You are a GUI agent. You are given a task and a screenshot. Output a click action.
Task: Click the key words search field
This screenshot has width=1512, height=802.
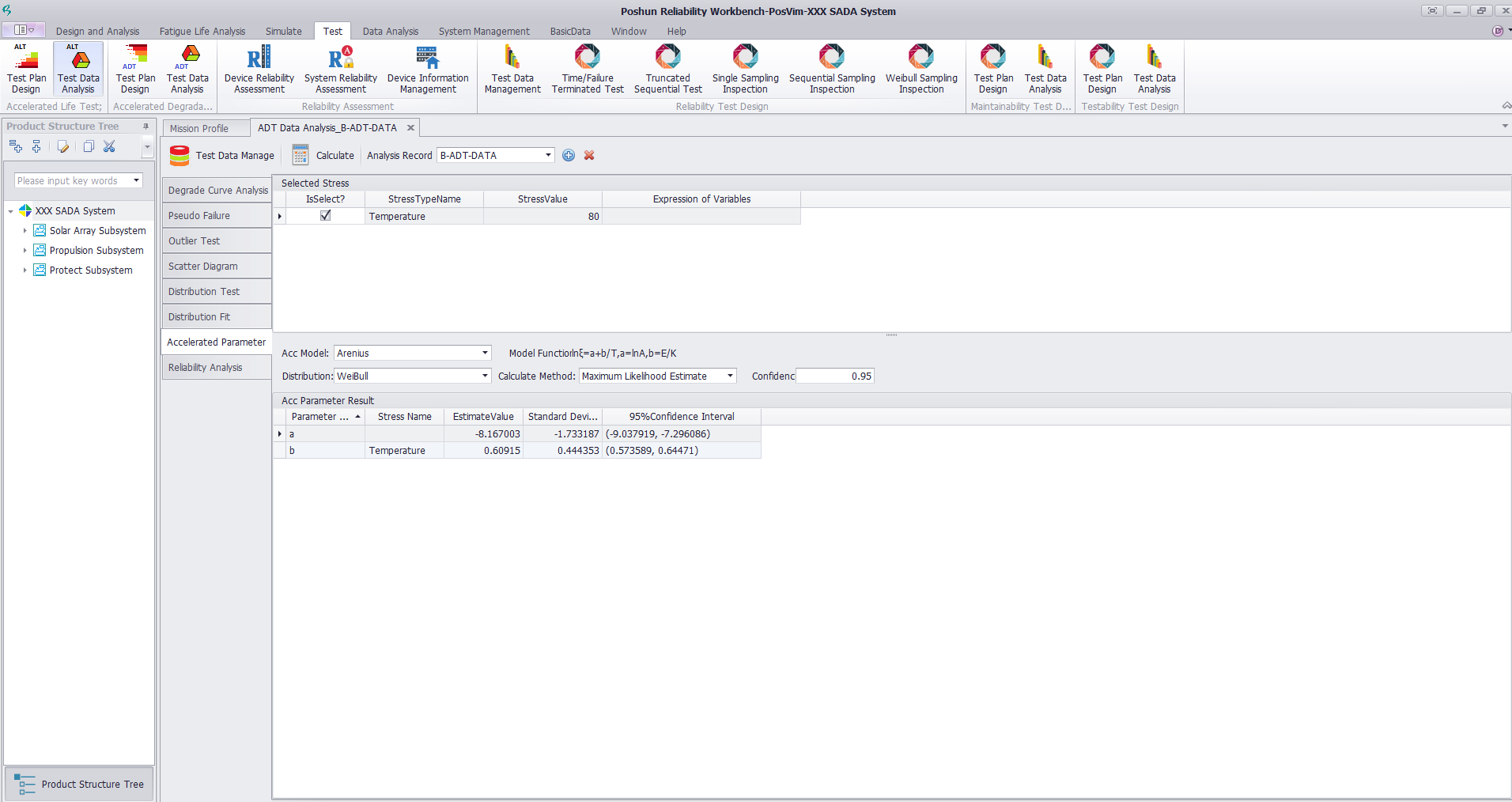click(72, 180)
